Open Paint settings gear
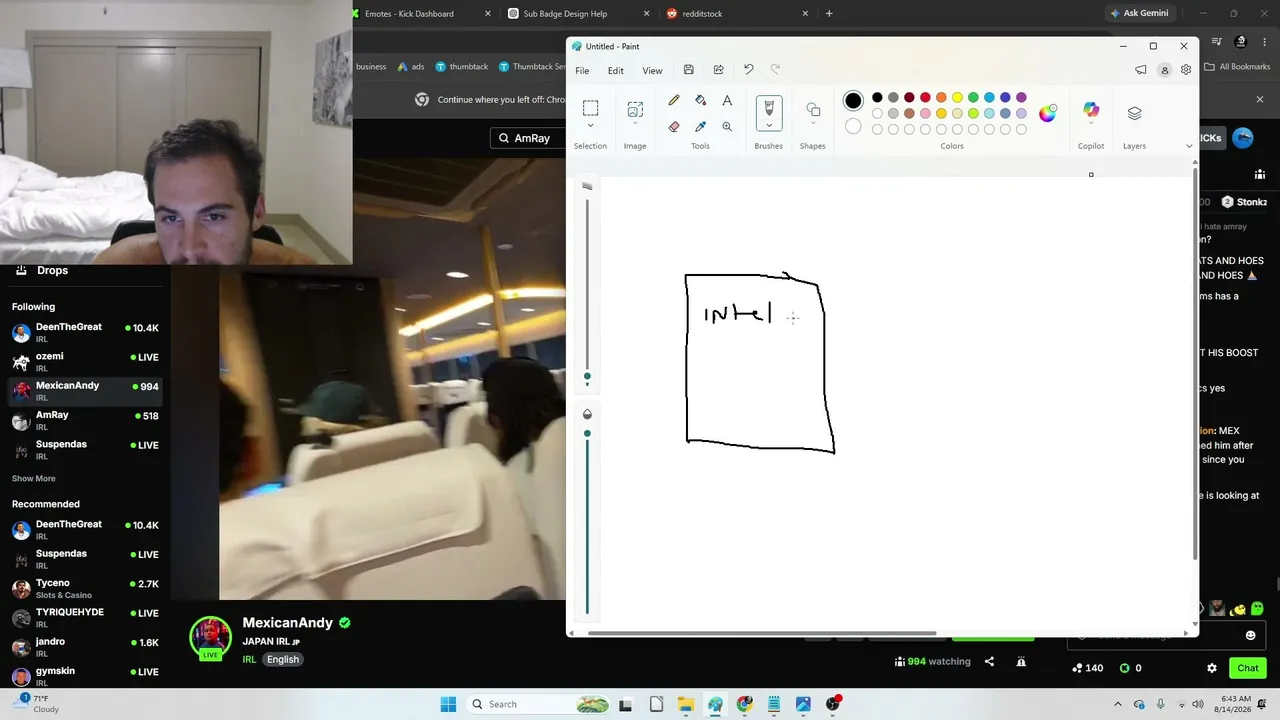This screenshot has height=720, width=1280. point(1186,70)
